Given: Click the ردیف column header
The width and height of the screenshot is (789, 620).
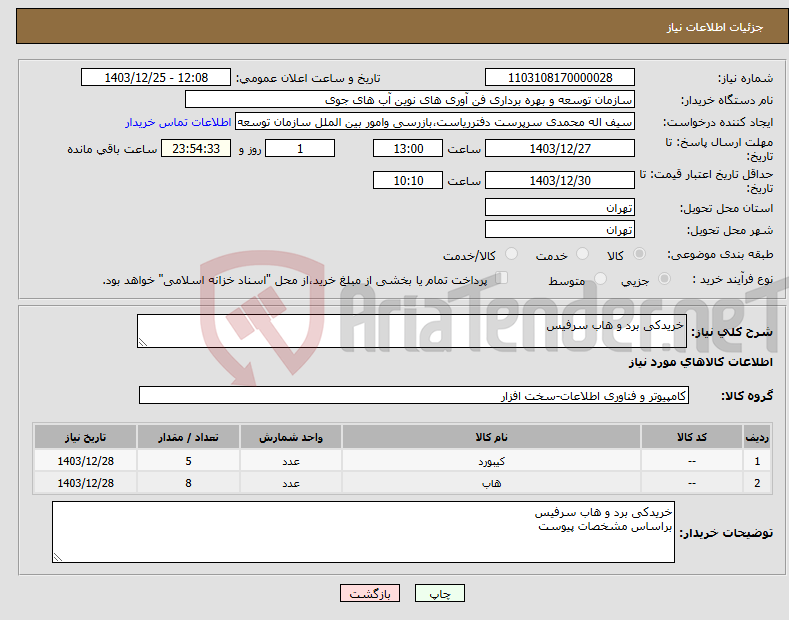Looking at the screenshot, I should pyautogui.click(x=757, y=437).
